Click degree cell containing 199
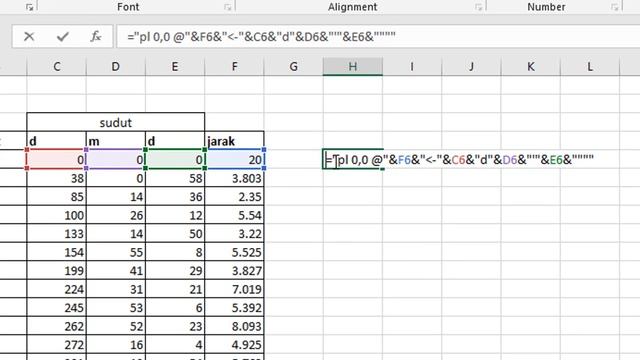The height and width of the screenshot is (360, 640). [57, 271]
